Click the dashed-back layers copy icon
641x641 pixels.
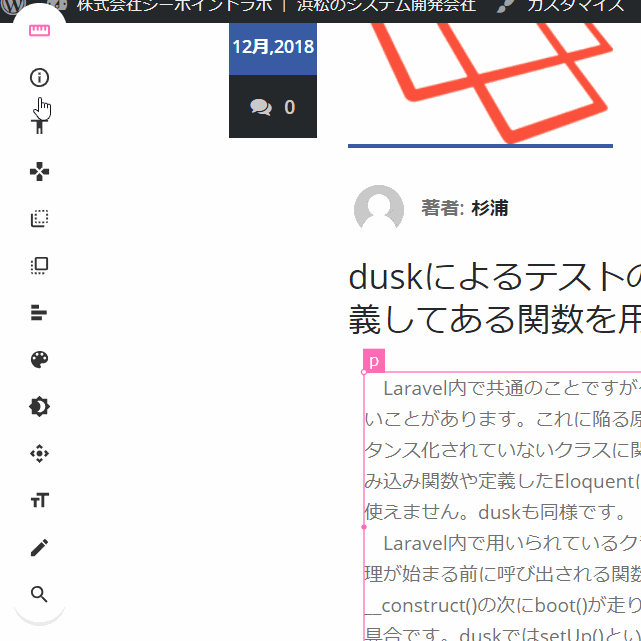39,219
